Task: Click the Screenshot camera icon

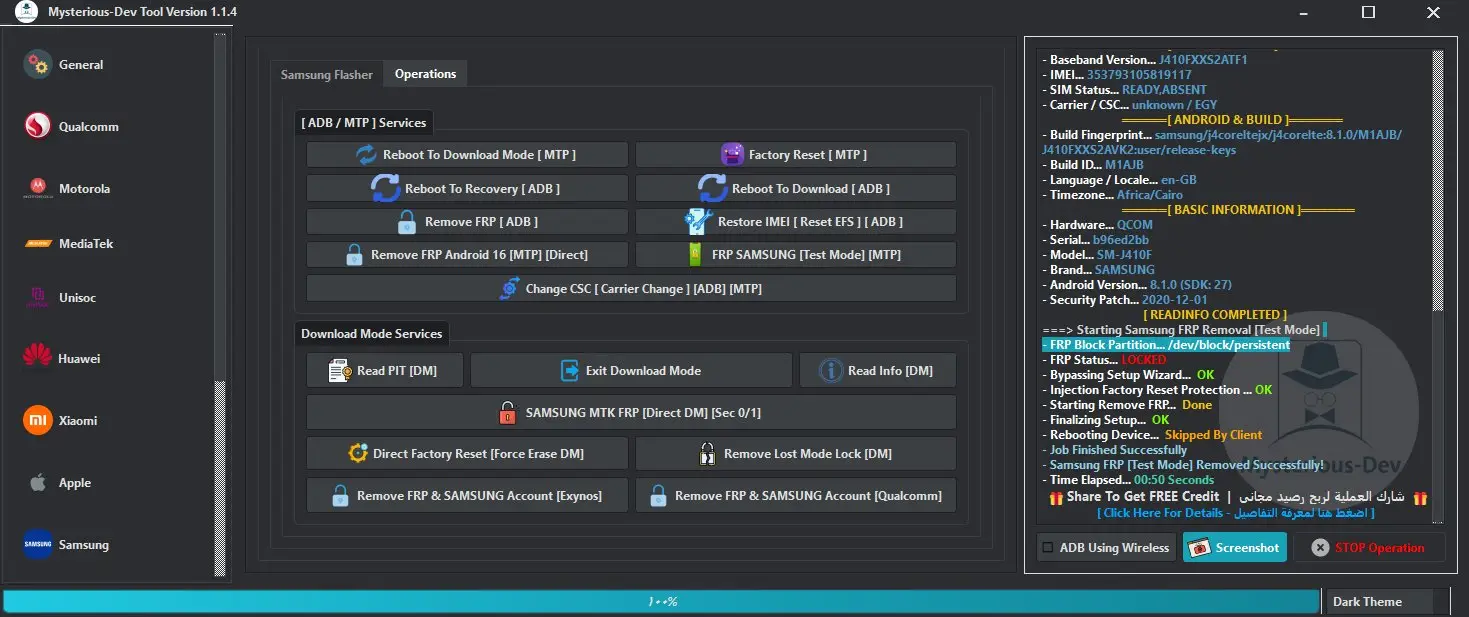Action: tap(1200, 548)
